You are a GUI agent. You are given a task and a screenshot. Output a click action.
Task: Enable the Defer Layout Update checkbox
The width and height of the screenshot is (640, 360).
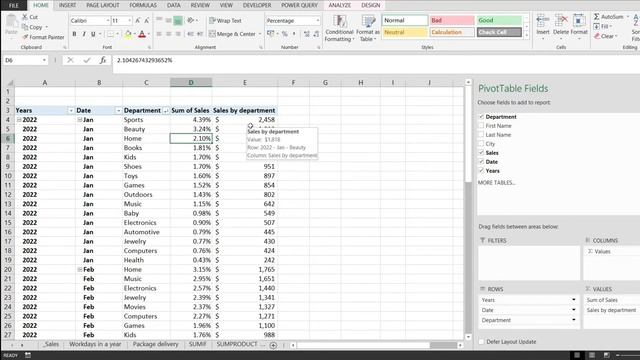(x=481, y=342)
